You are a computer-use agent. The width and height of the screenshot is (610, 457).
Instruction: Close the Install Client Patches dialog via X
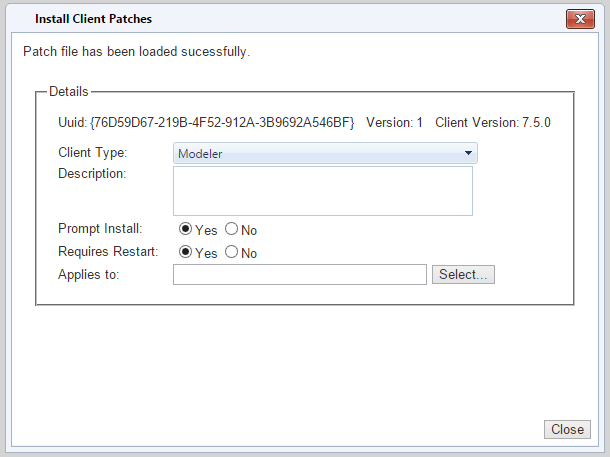click(x=580, y=19)
